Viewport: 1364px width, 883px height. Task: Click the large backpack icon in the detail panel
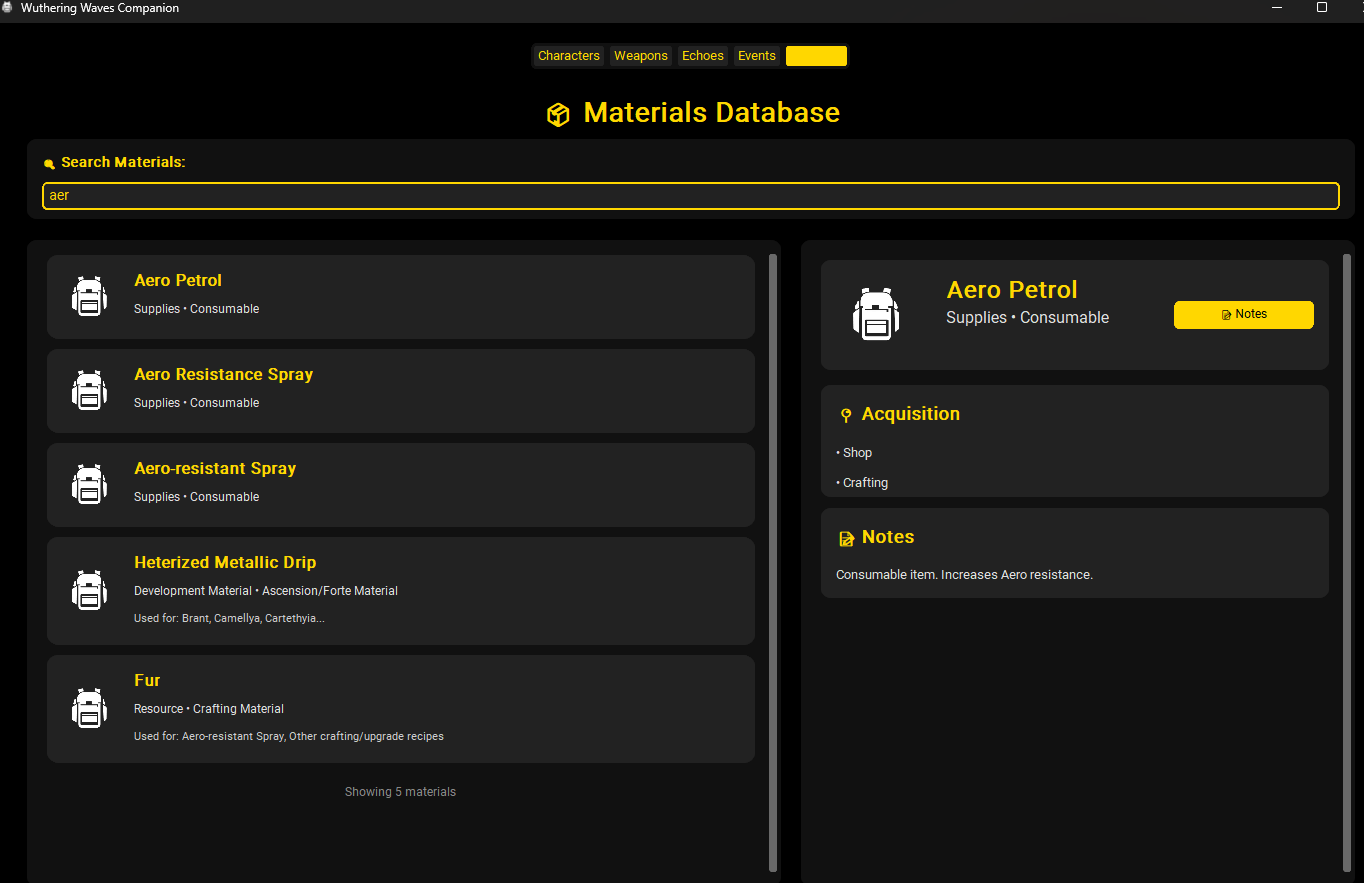pos(876,315)
